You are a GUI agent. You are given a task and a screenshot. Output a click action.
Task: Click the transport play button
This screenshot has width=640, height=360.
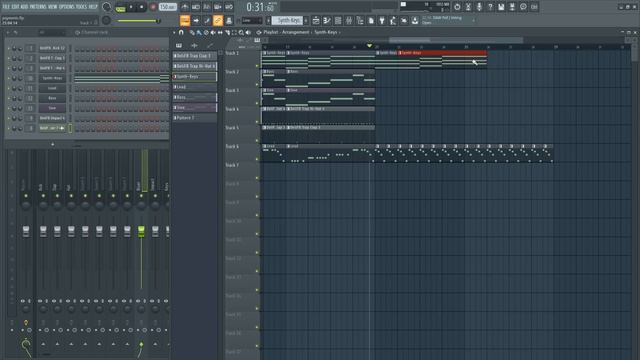pos(131,7)
